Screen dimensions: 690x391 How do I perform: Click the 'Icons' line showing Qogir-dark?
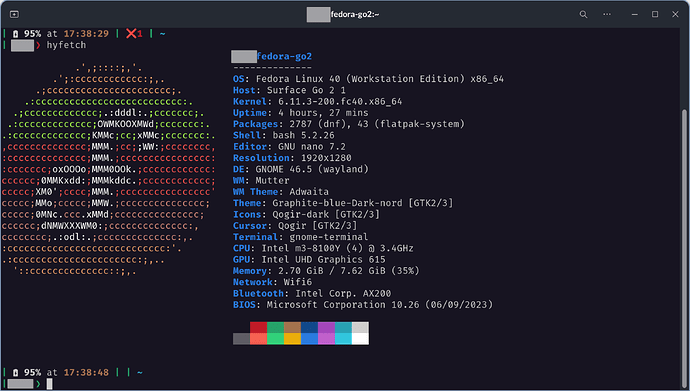(x=306, y=214)
